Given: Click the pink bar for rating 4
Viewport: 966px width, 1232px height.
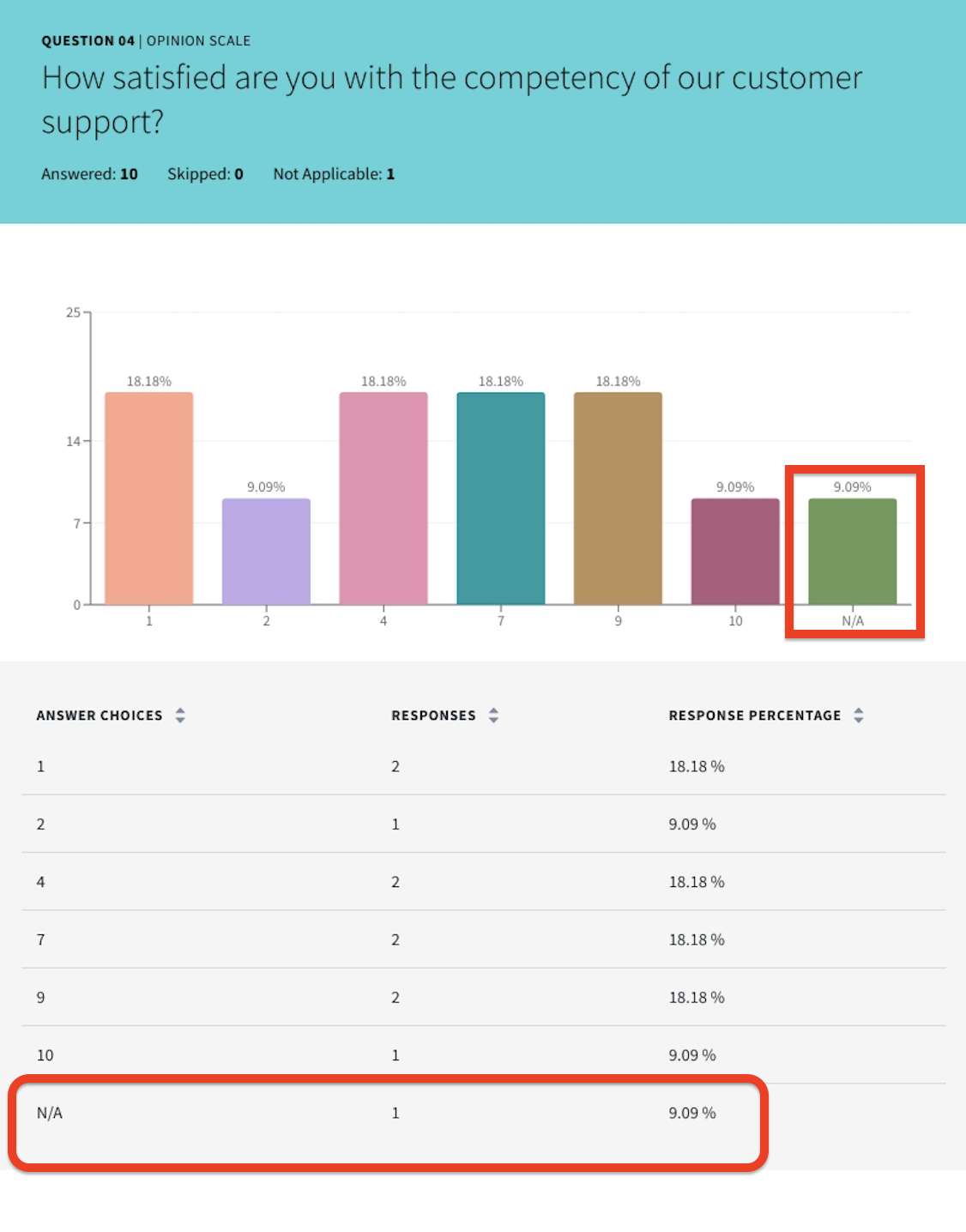Looking at the screenshot, I should click(383, 498).
